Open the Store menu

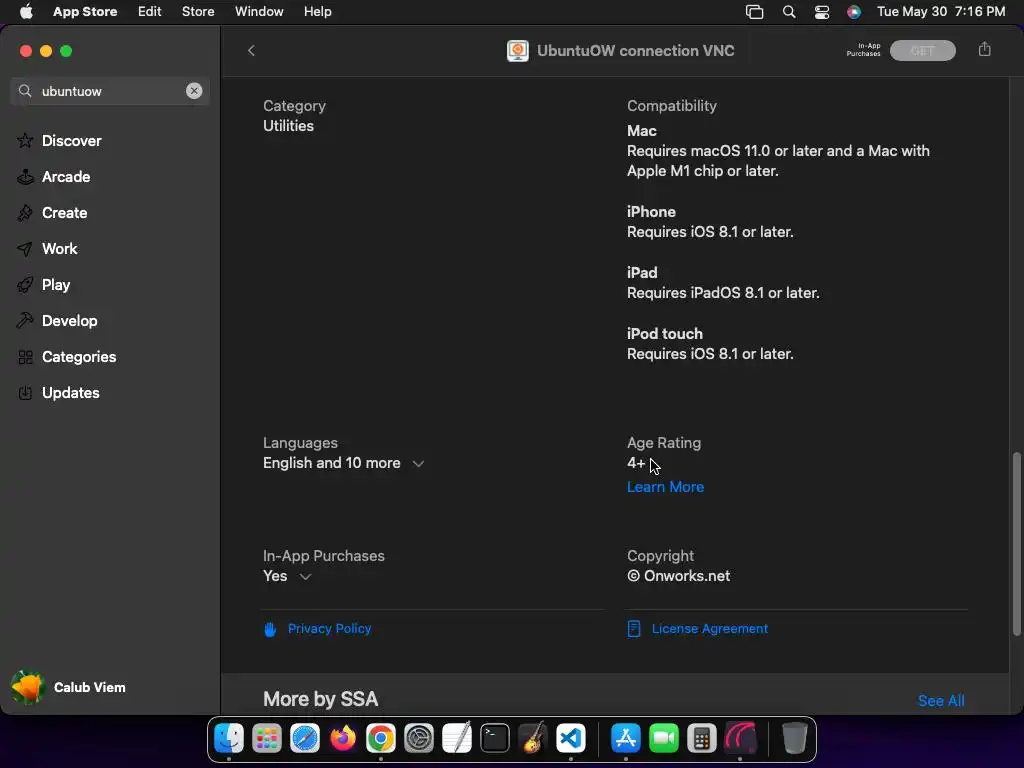198,12
